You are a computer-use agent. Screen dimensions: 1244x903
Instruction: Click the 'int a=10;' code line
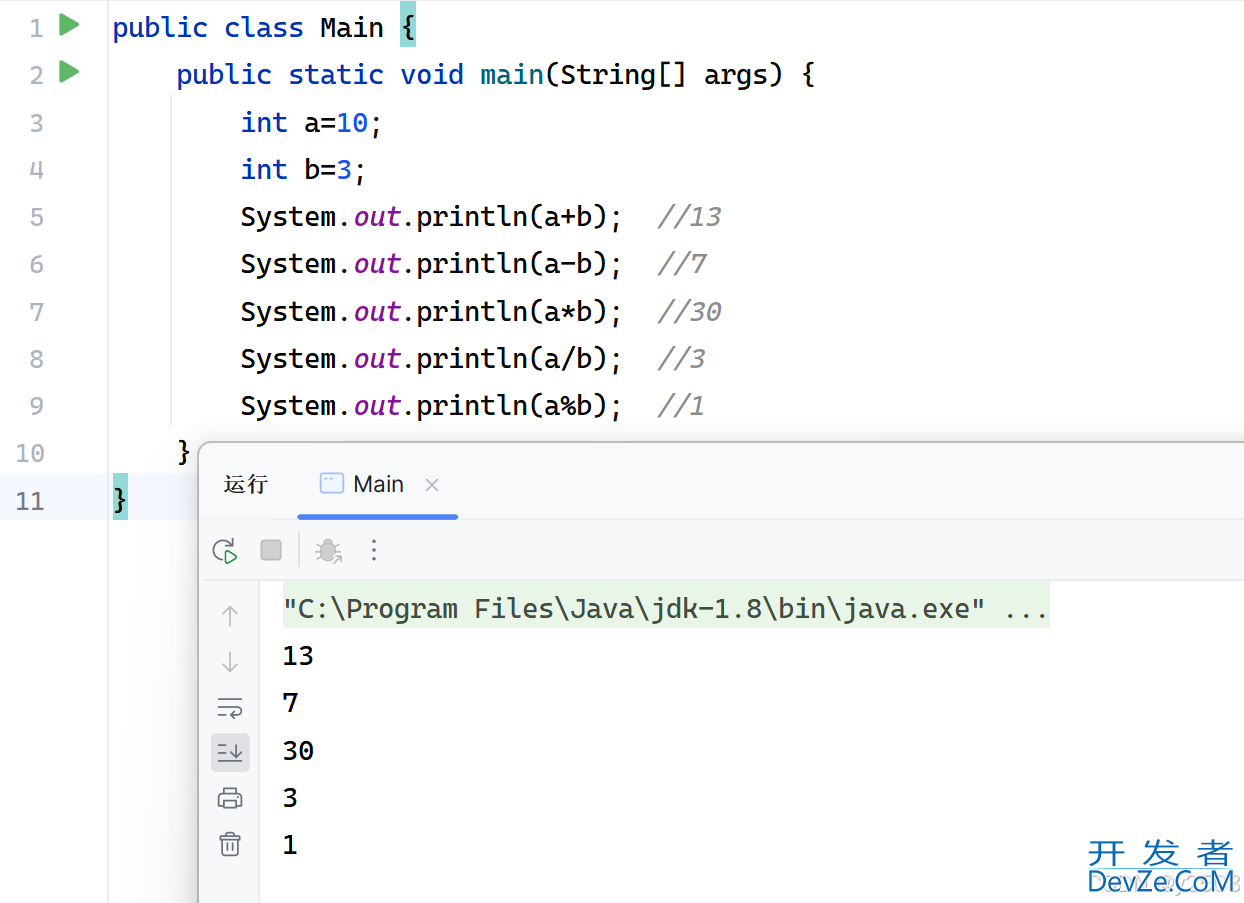point(312,123)
